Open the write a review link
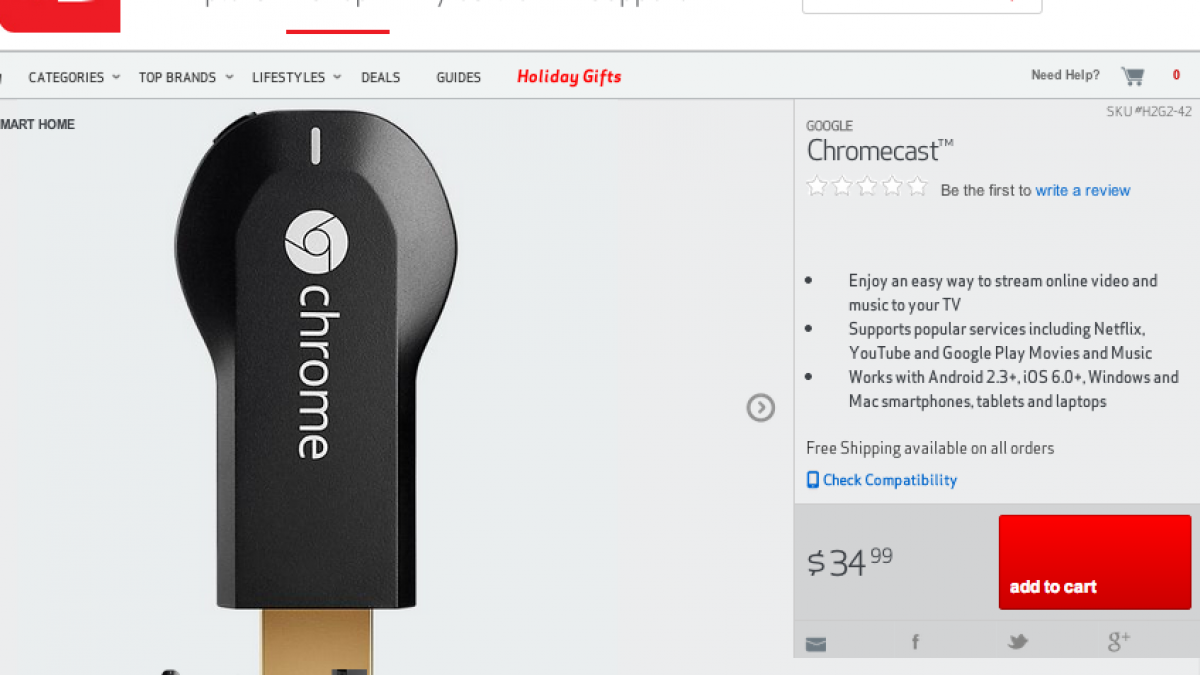 1083,190
